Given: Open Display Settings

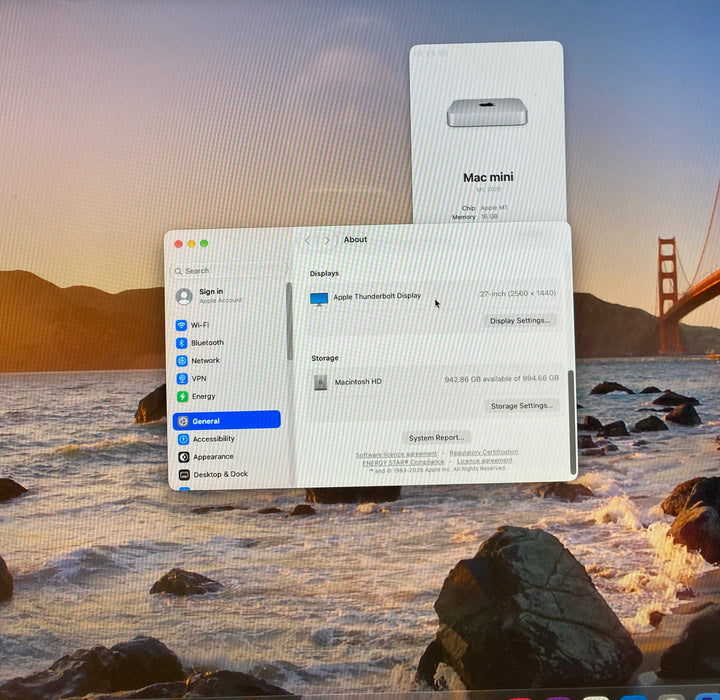Looking at the screenshot, I should 520,321.
